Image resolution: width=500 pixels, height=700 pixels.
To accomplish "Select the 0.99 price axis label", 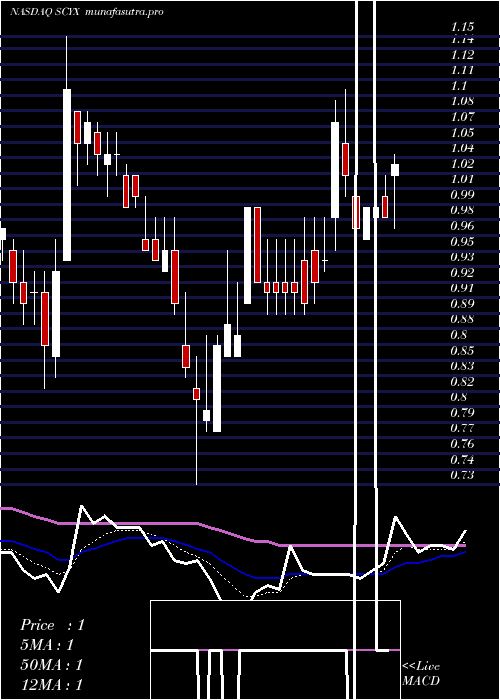I will (462, 195).
